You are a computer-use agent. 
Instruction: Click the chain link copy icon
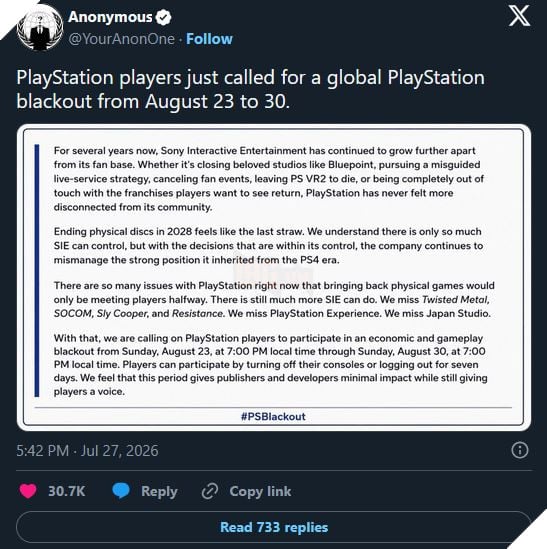point(210,491)
